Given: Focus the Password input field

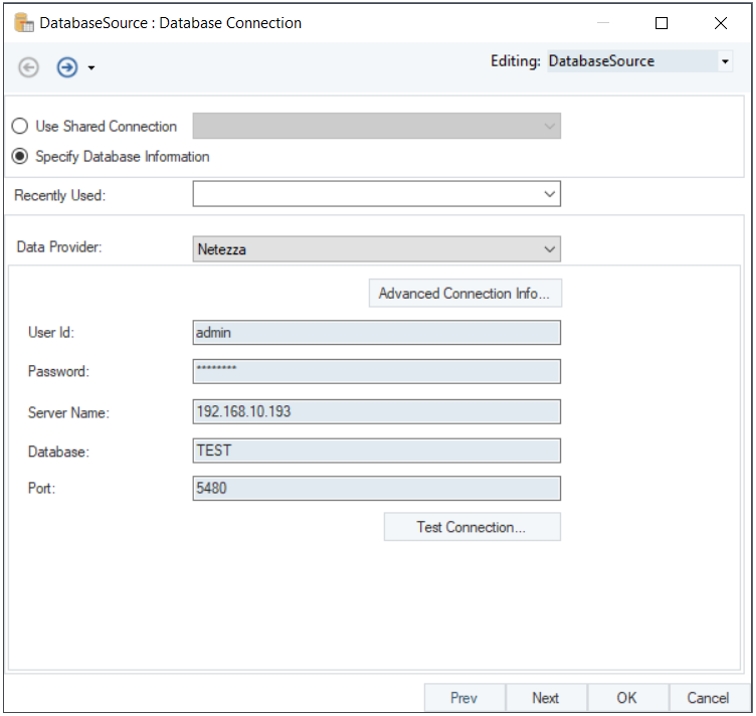Looking at the screenshot, I should 376,372.
